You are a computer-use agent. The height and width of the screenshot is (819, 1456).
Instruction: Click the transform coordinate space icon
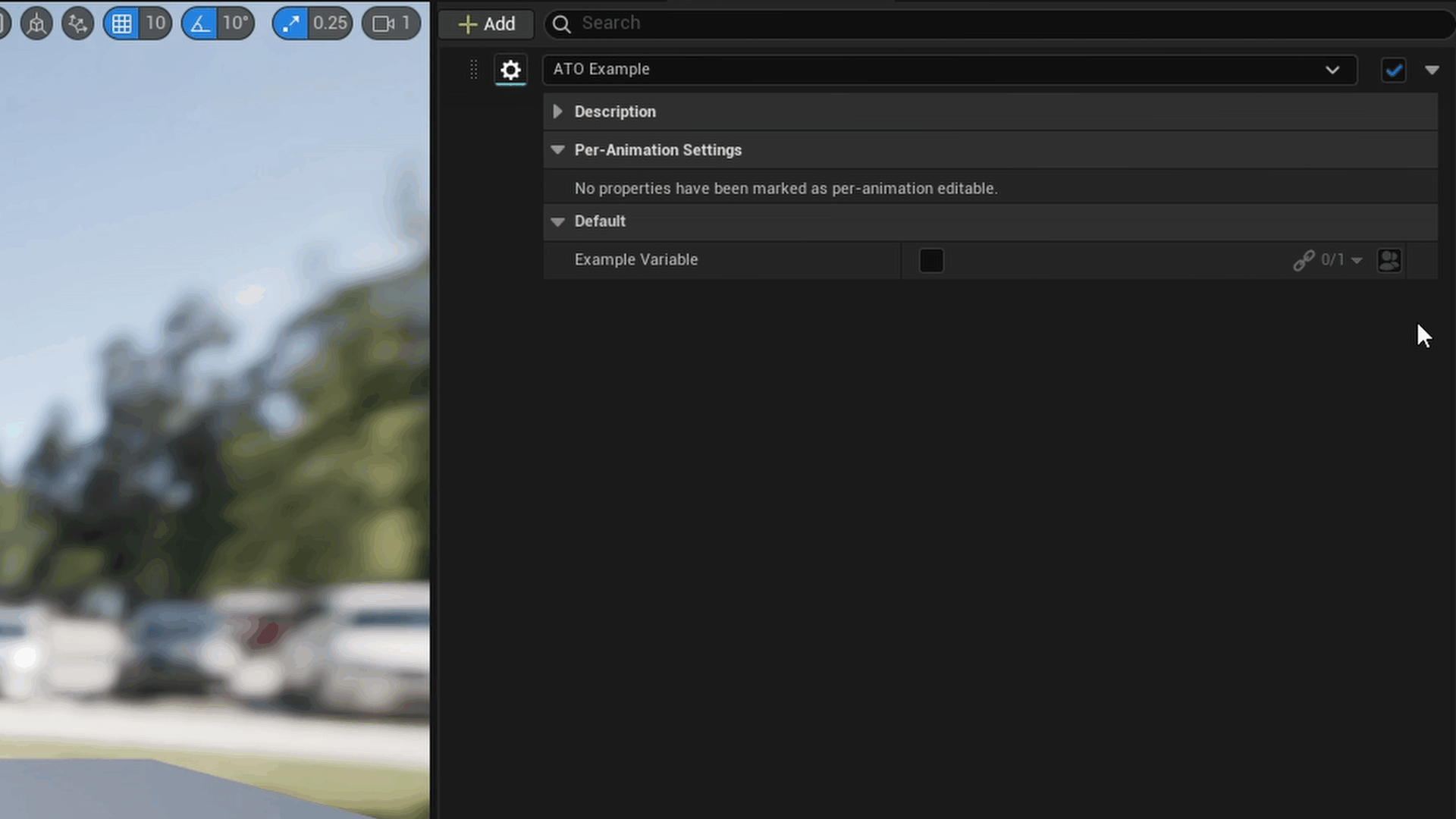tap(36, 24)
